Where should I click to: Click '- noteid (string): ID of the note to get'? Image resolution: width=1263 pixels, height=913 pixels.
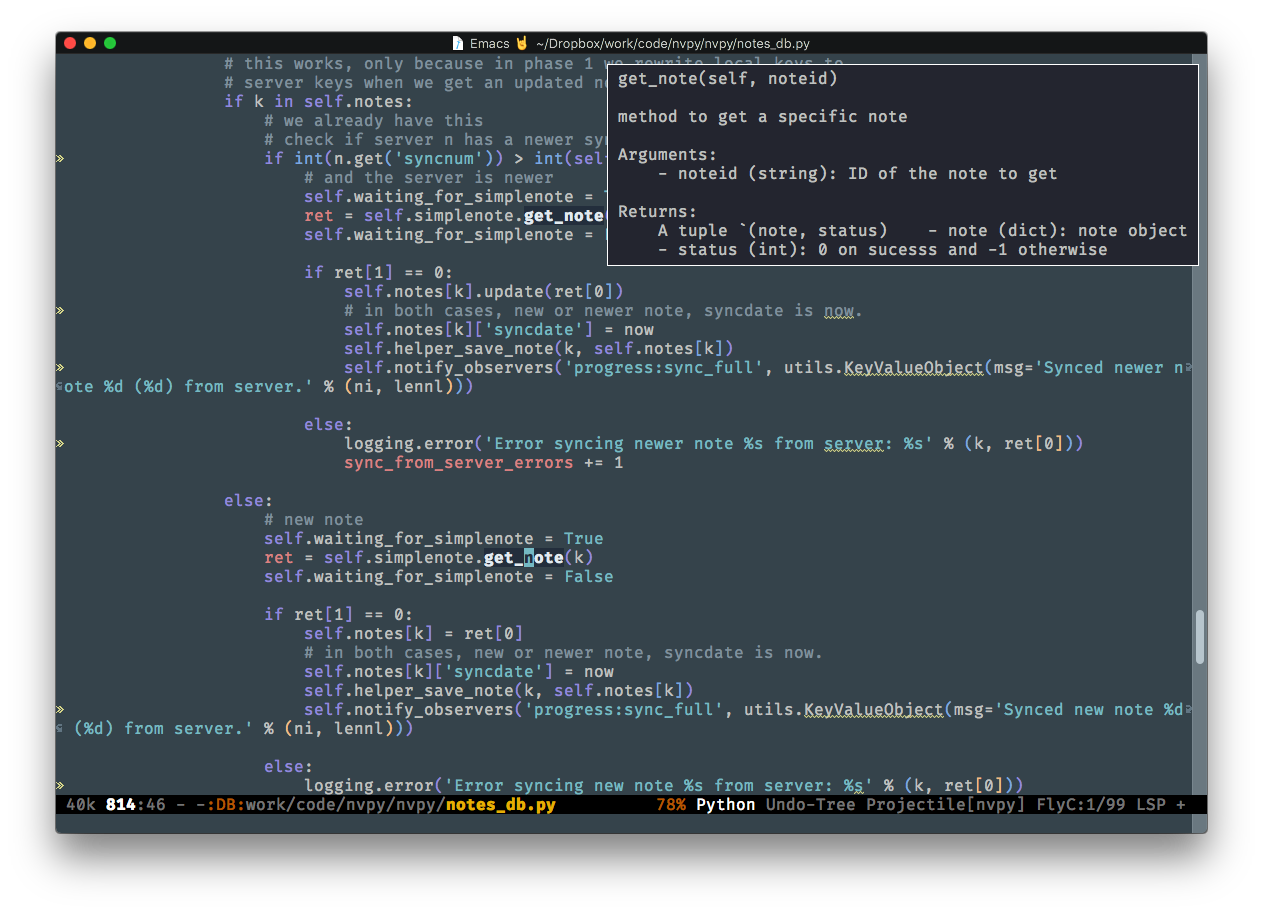857,173
